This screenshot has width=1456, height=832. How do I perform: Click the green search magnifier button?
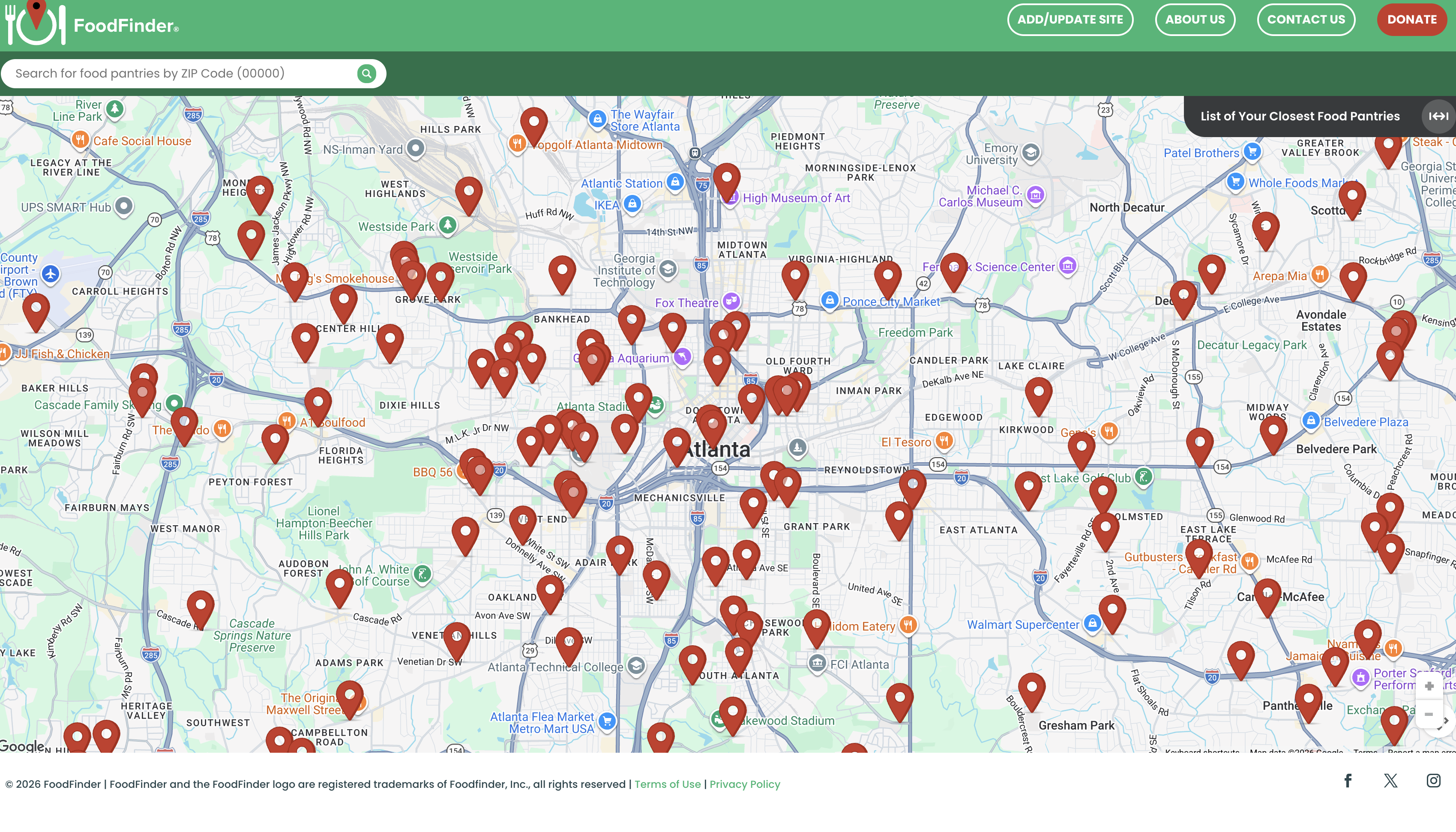click(366, 73)
